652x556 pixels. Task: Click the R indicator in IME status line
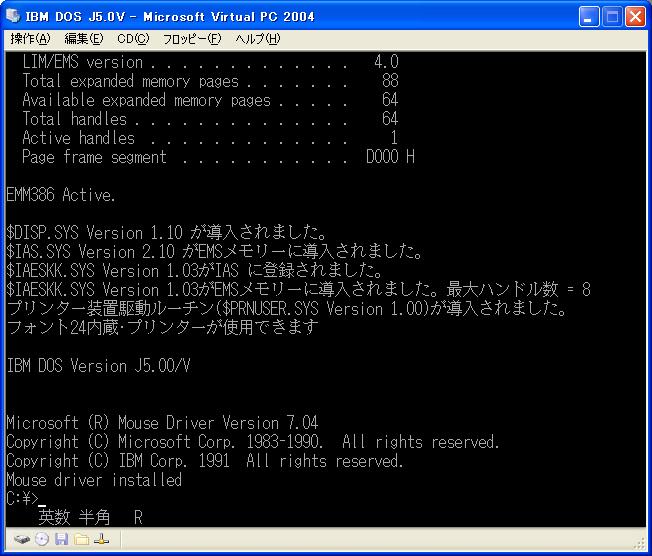pos(138,518)
